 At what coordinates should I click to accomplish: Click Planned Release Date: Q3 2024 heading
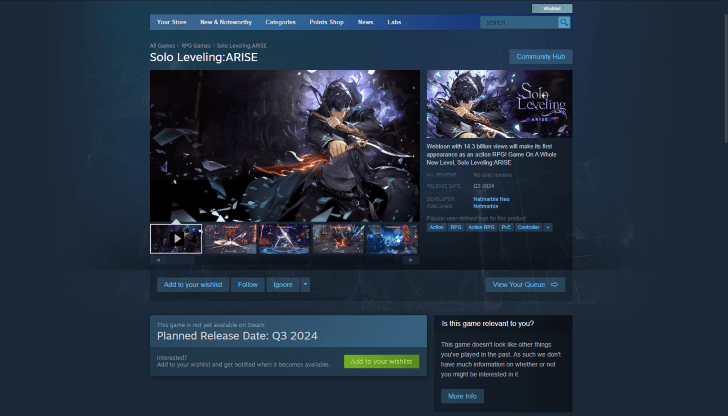[x=237, y=336]
